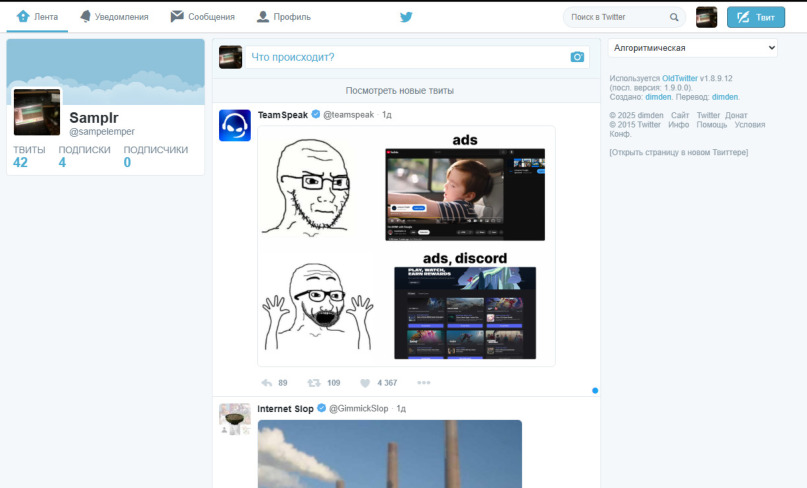
Task: Open account menu via header avatar
Action: point(706,17)
